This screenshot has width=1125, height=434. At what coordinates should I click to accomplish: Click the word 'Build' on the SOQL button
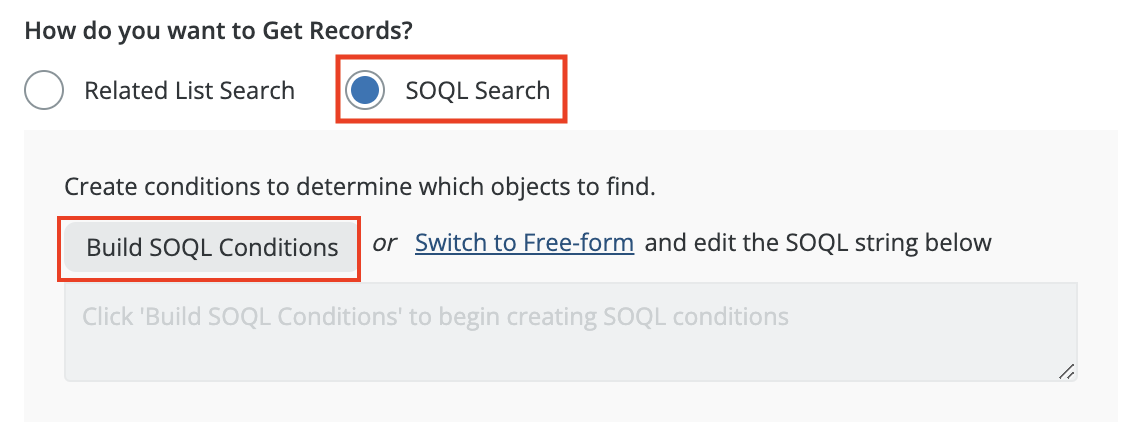point(114,247)
